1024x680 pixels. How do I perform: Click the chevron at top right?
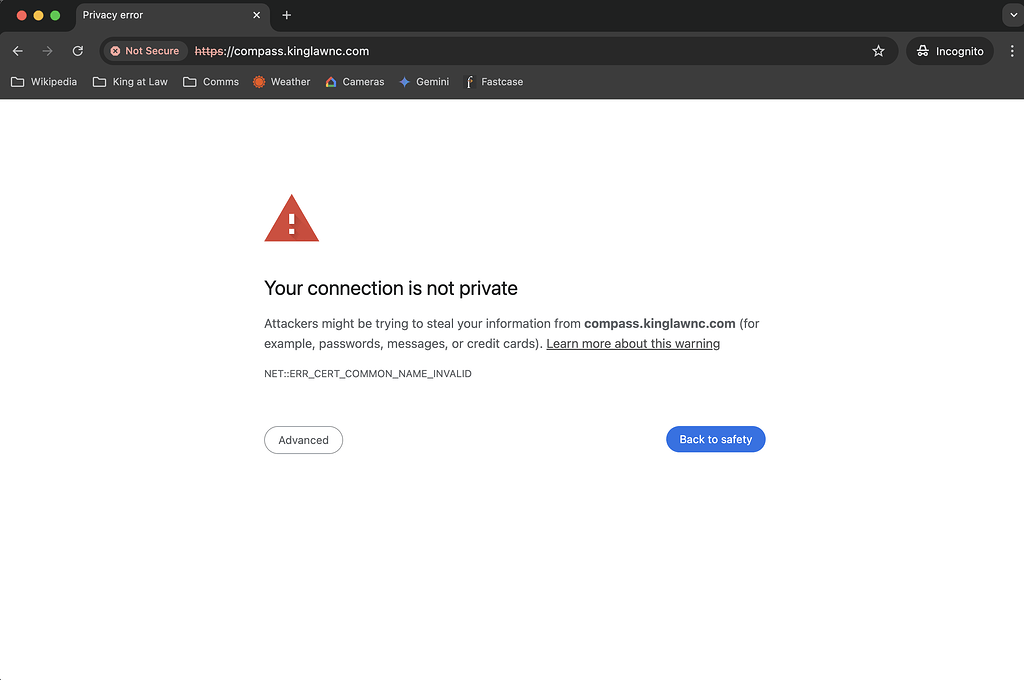pos(1013,15)
